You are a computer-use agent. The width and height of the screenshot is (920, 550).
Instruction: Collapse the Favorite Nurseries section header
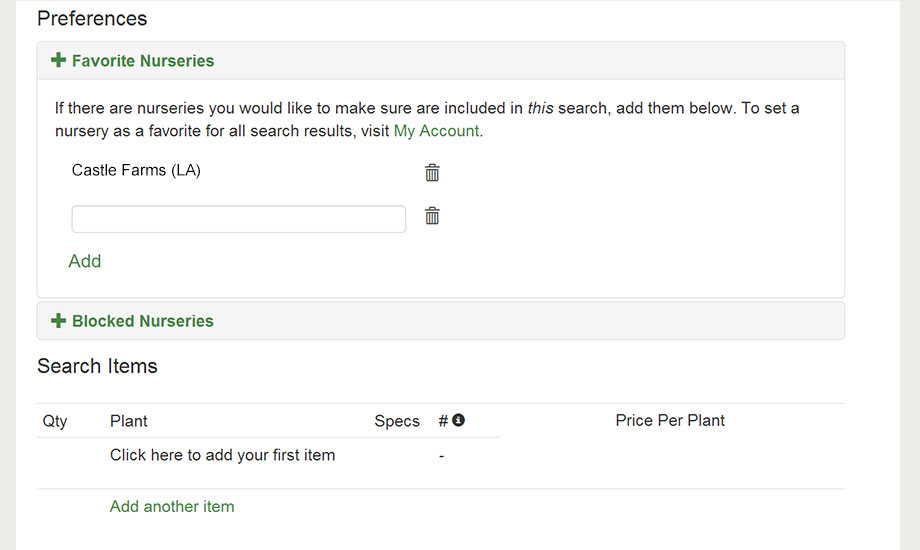[441, 60]
